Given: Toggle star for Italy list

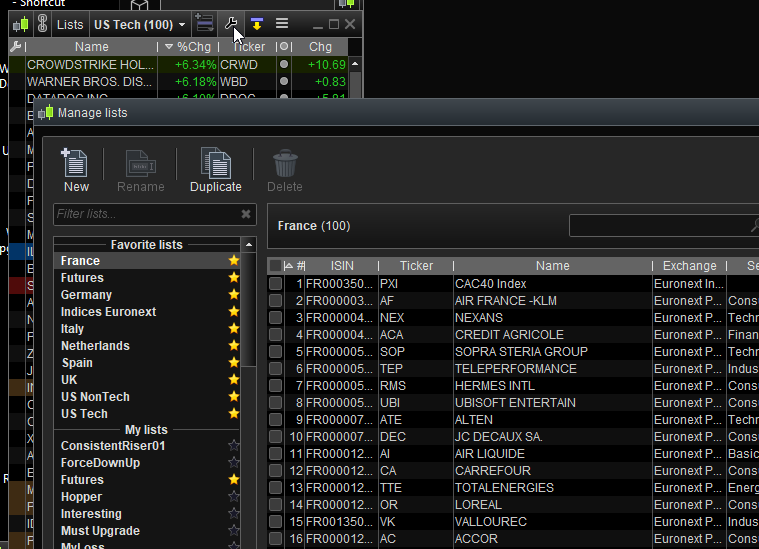Looking at the screenshot, I should tap(234, 328).
